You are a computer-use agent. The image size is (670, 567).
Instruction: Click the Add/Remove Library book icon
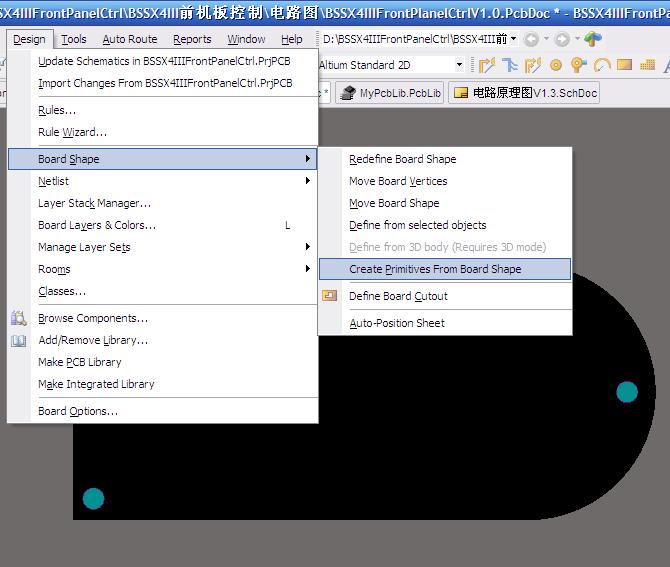tap(18, 341)
